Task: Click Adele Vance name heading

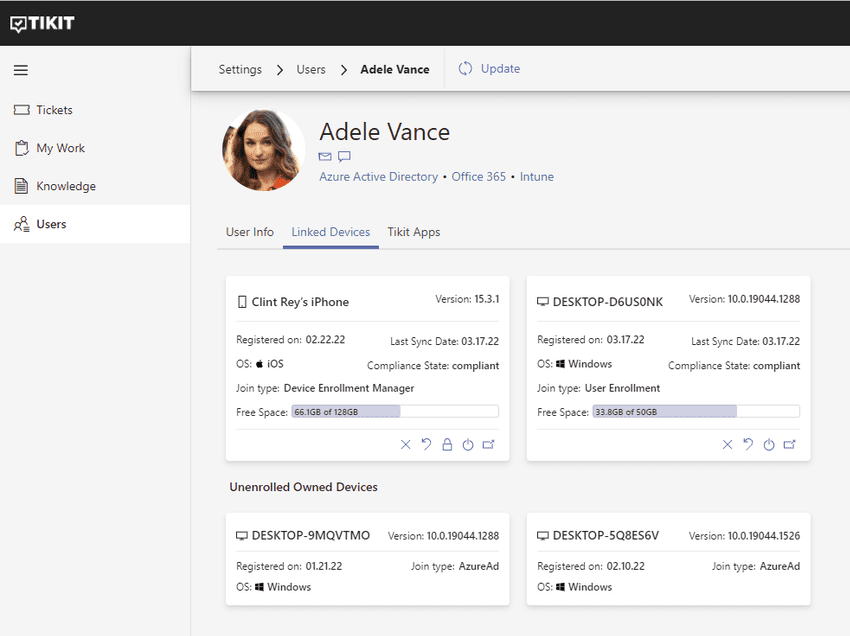Action: pyautogui.click(x=384, y=132)
